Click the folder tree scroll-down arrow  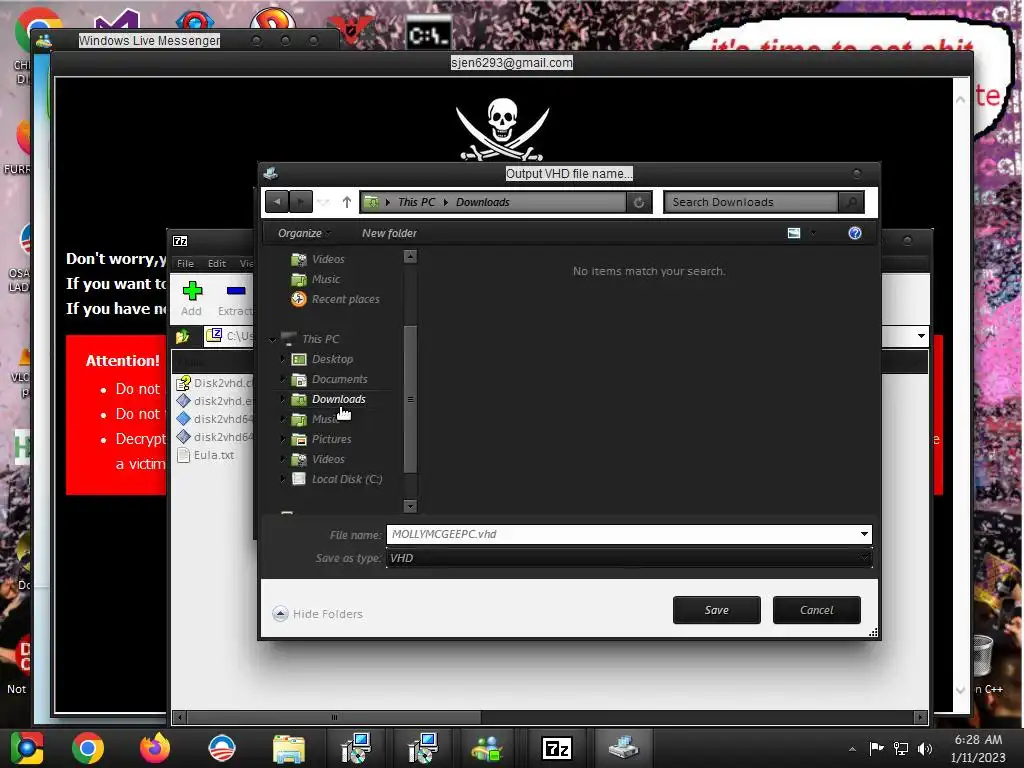point(410,506)
